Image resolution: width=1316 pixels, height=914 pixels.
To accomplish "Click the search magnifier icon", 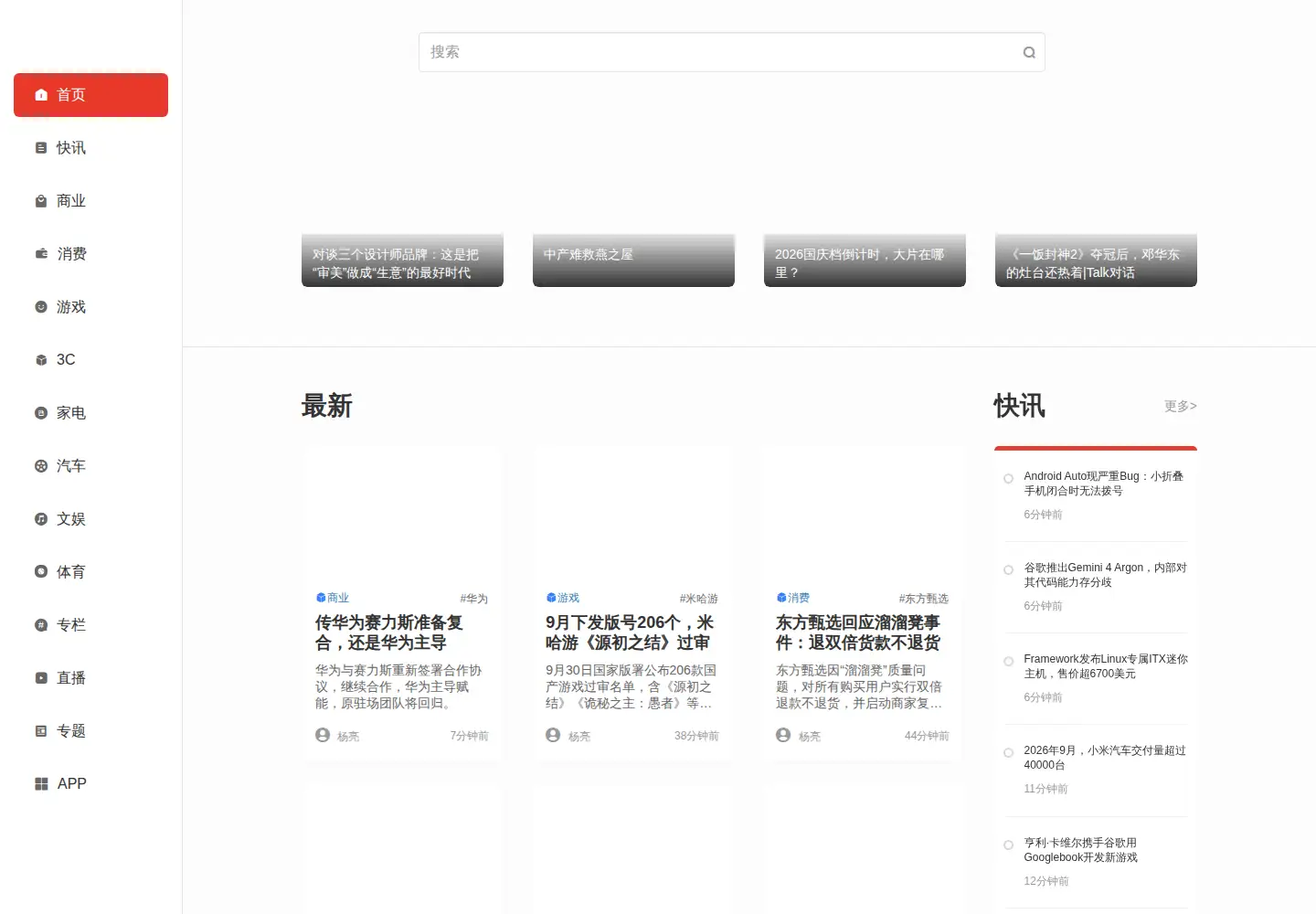I will (x=1029, y=52).
